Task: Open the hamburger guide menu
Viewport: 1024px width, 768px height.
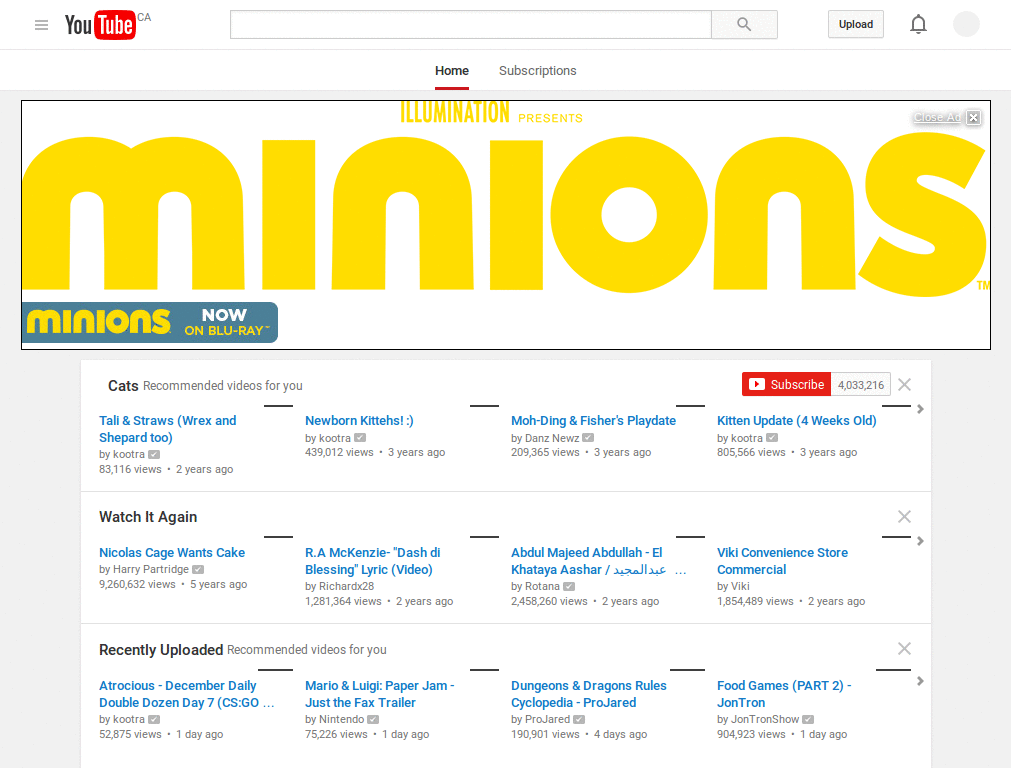Action: click(x=41, y=24)
